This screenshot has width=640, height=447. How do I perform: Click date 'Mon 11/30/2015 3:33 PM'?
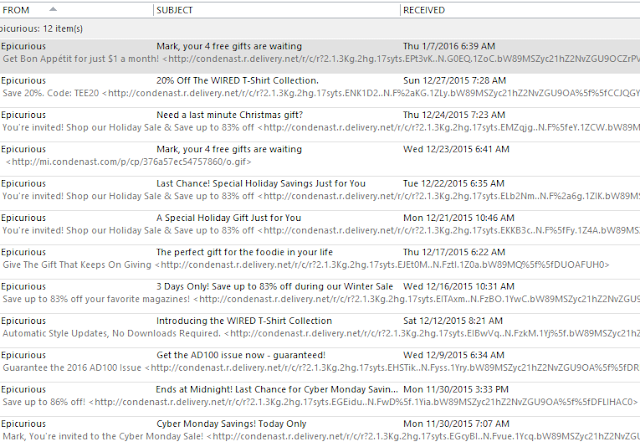click(456, 389)
